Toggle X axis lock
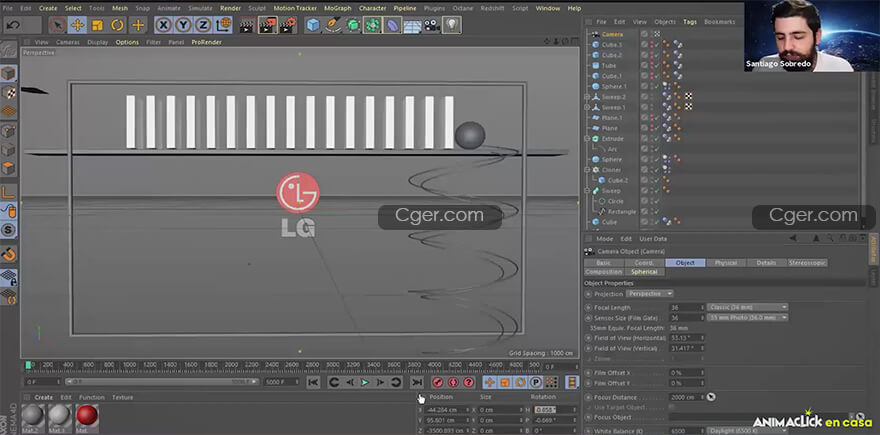This screenshot has width=880, height=435. pos(163,25)
